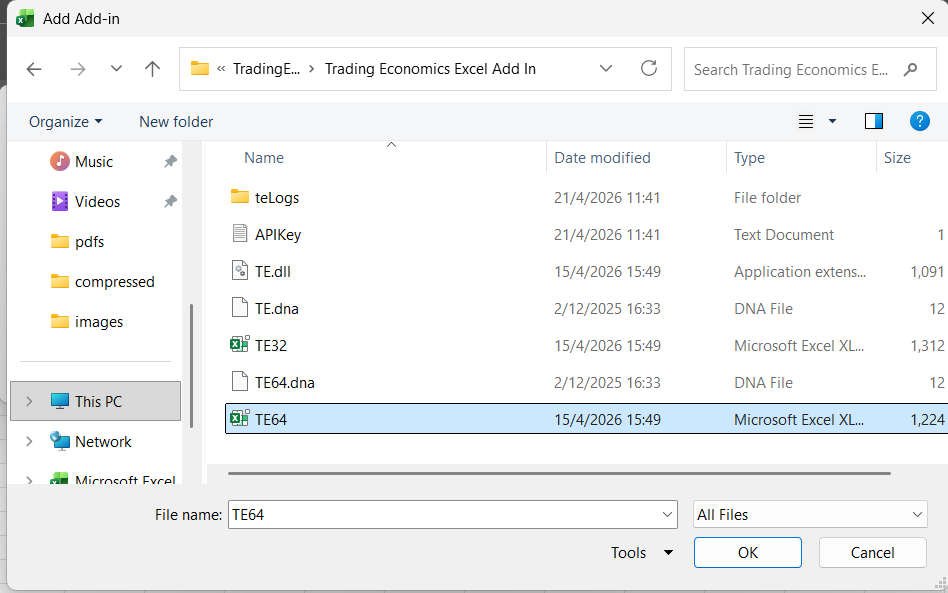This screenshot has width=948, height=593.
Task: Select the TE64 Excel add-in row
Action: click(x=586, y=419)
